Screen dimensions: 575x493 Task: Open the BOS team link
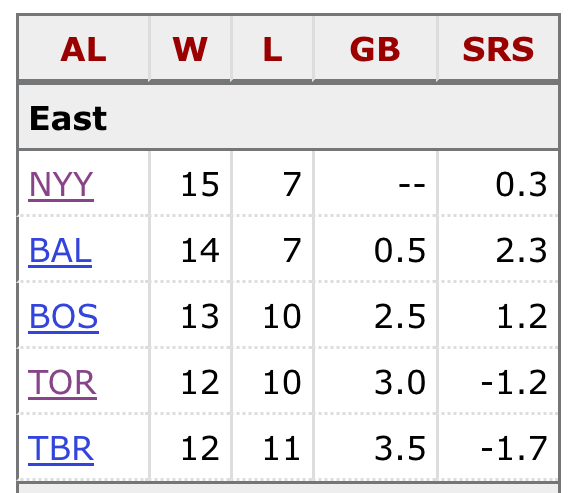(x=63, y=317)
